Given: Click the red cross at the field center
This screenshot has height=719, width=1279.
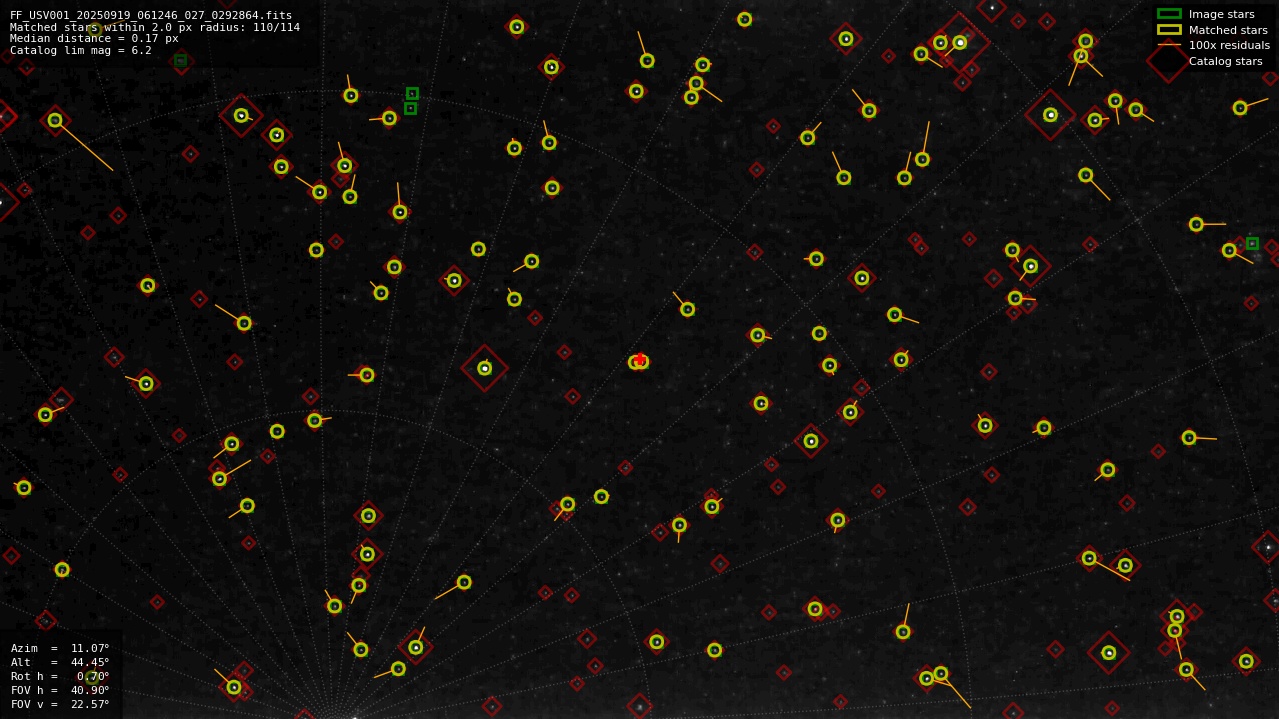Looking at the screenshot, I should [x=640, y=359].
